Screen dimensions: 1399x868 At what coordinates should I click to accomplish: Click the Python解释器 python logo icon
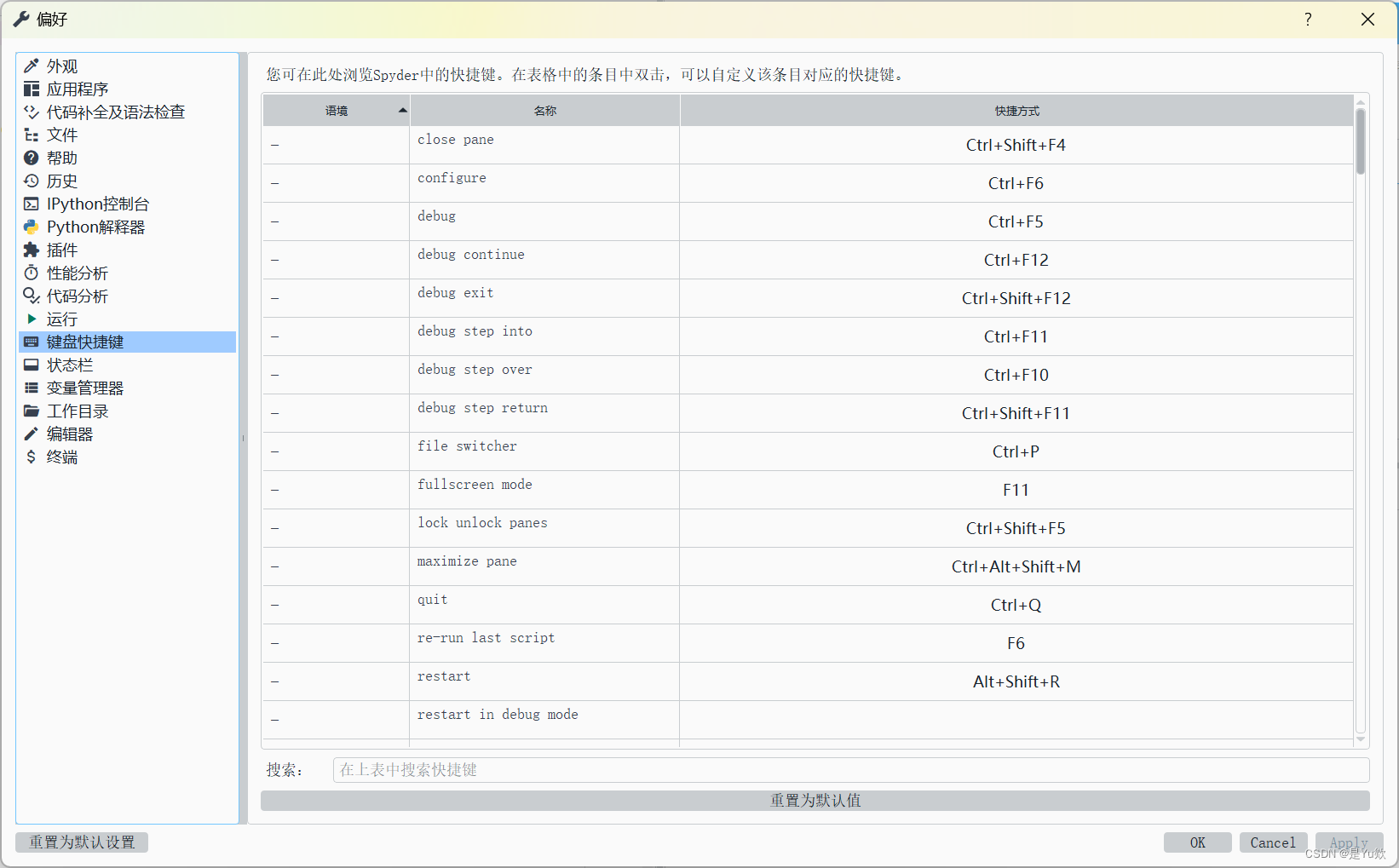tap(32, 227)
